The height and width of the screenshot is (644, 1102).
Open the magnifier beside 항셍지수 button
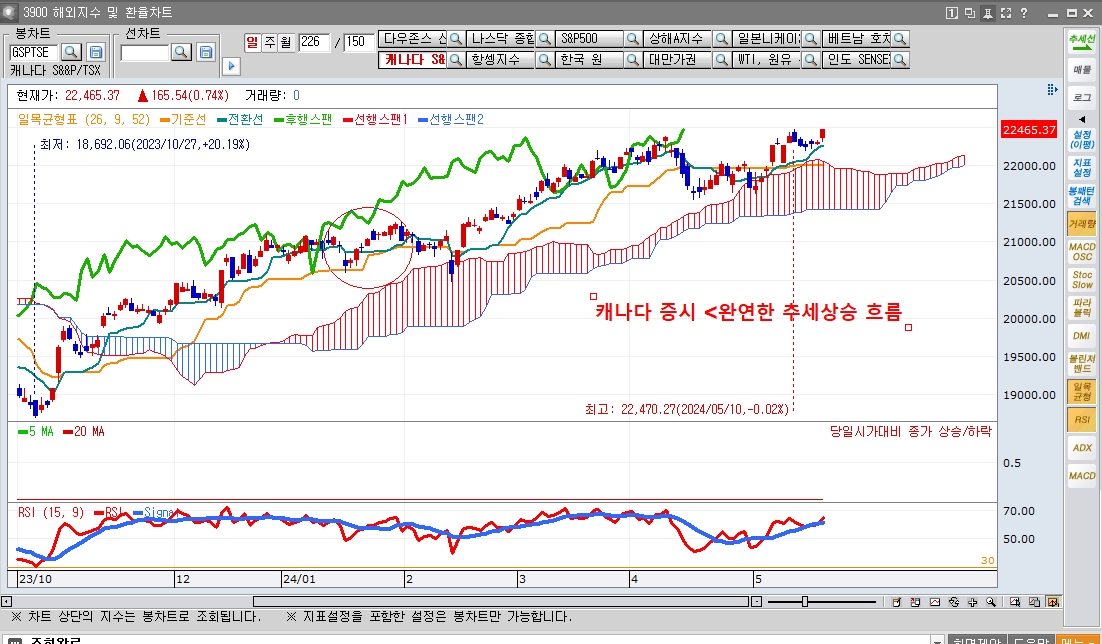point(544,60)
